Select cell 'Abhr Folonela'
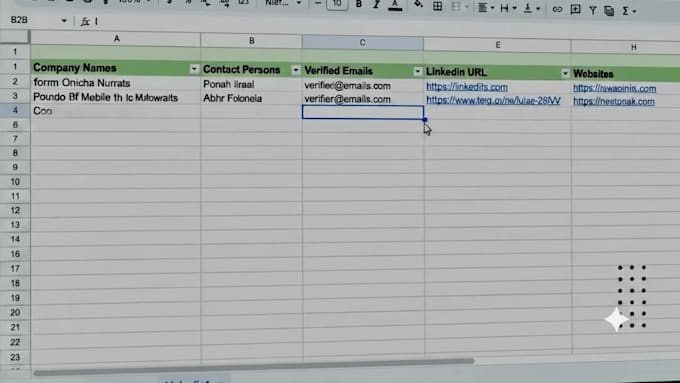 click(x=252, y=98)
